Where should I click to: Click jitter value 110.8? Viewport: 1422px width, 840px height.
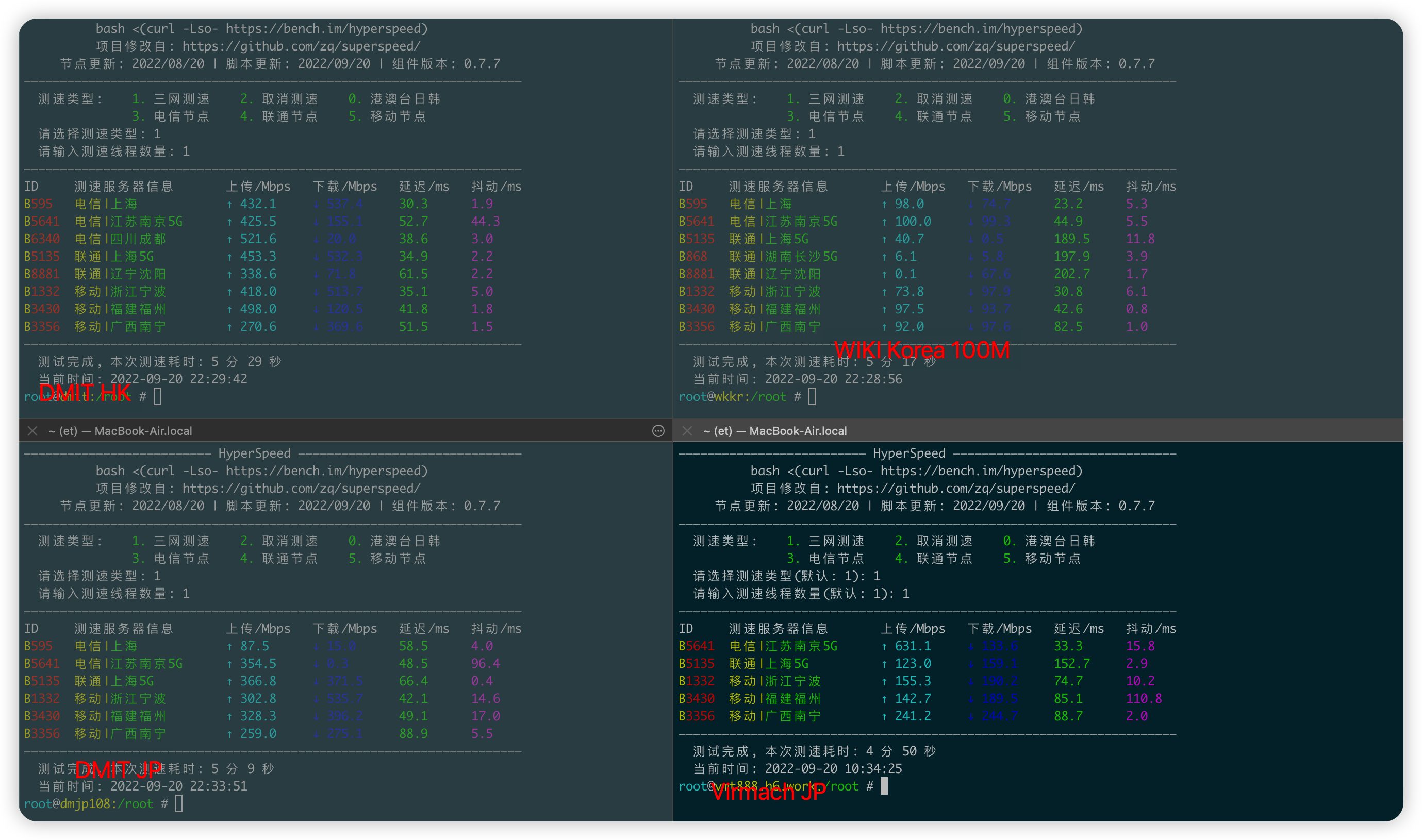[x=1144, y=698]
